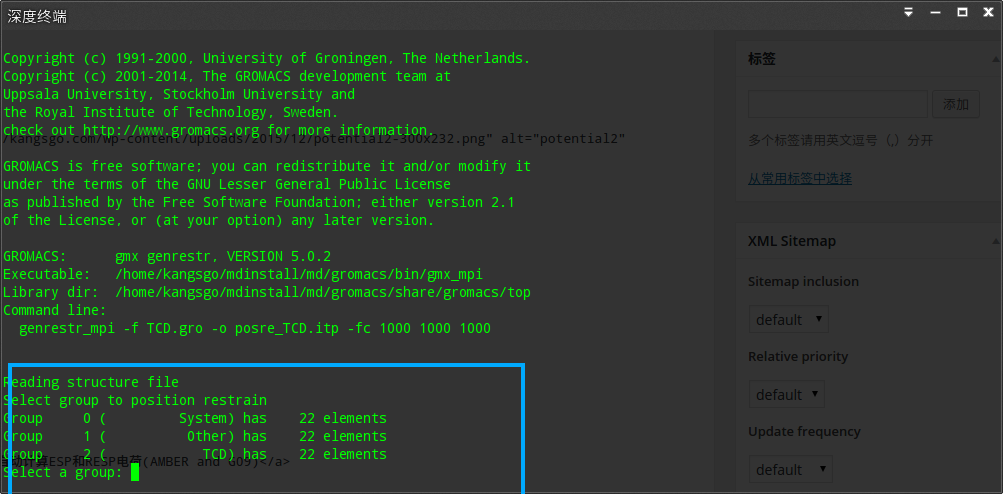Open the Update frequency dropdown
Image resolution: width=1003 pixels, height=494 pixels.
tap(789, 469)
